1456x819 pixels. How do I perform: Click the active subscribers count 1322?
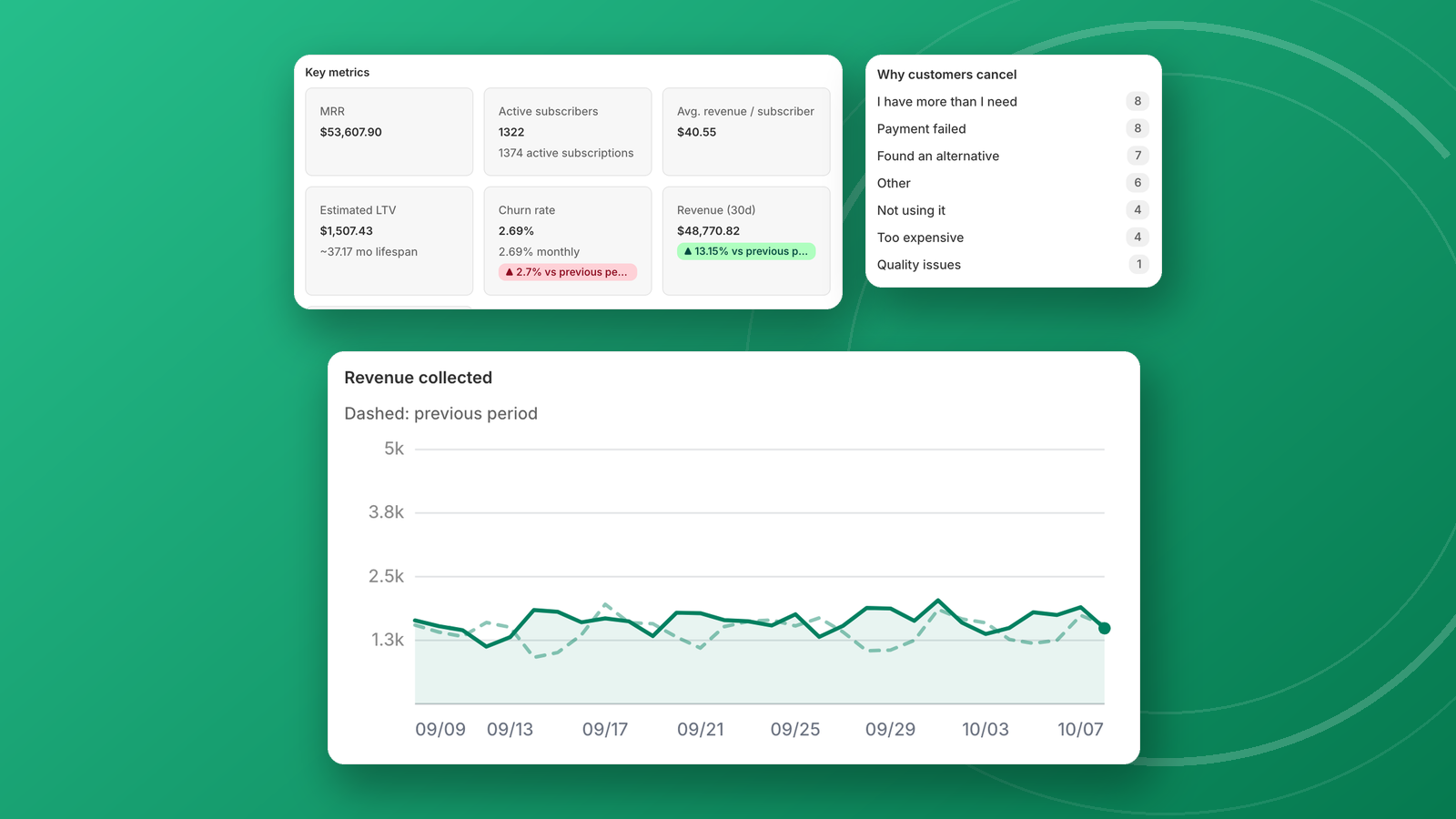(511, 132)
